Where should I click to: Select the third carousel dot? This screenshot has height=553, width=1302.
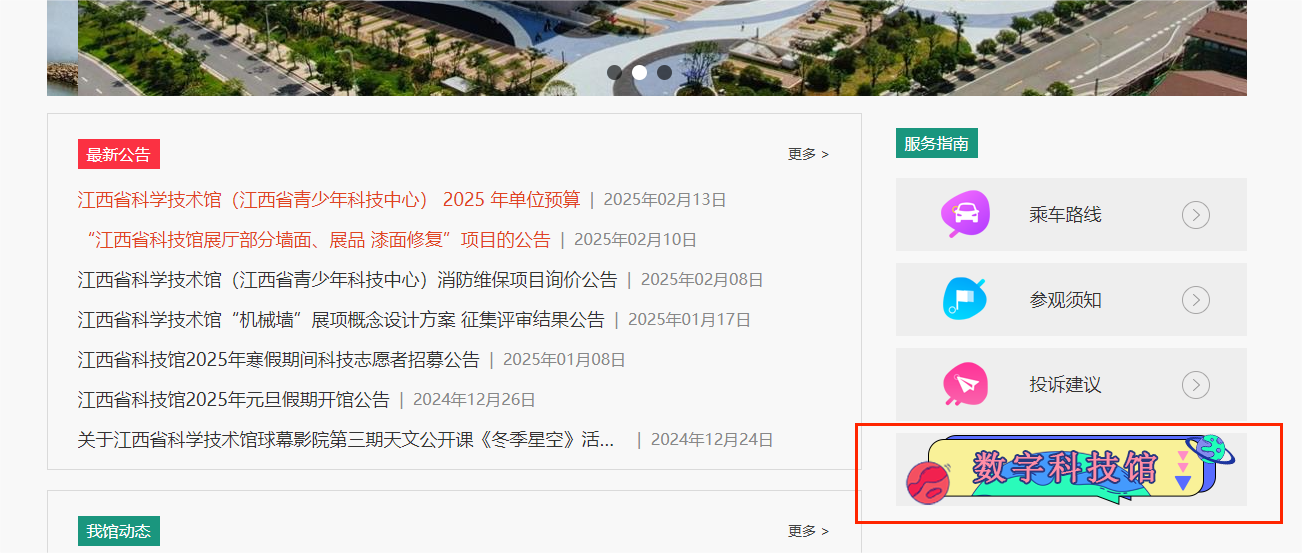pyautogui.click(x=664, y=72)
